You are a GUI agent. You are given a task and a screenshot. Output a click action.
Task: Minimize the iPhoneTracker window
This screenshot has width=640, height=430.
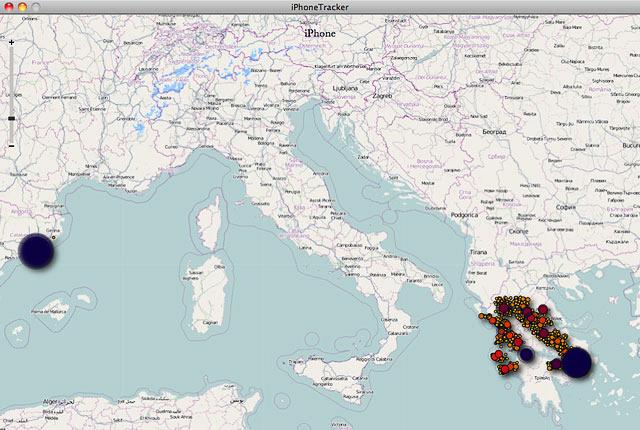(x=22, y=7)
